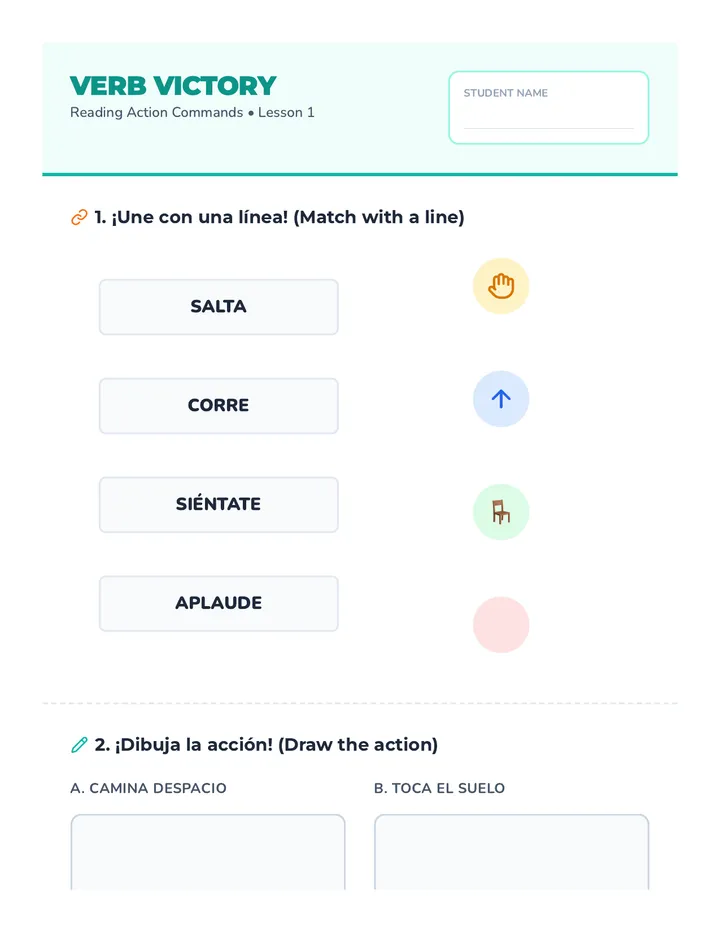Click the 'Reading Action Commands • Lesson 1' subtitle
Image resolution: width=720 pixels, height=932 pixels.
click(x=192, y=112)
